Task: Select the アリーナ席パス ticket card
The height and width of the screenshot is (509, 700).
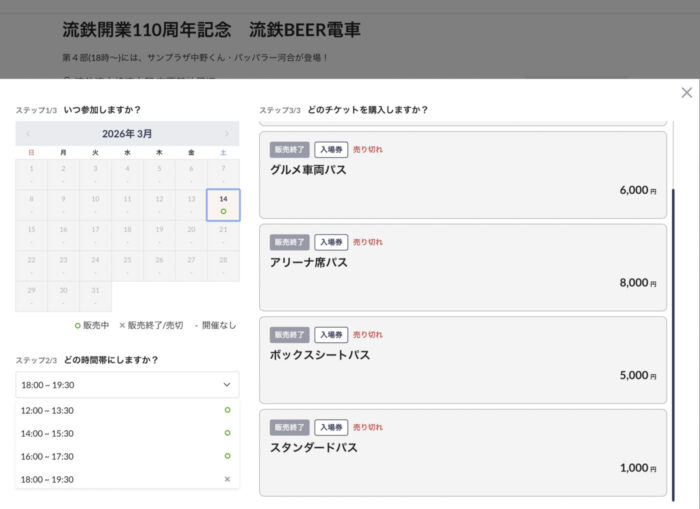Action: tap(462, 267)
